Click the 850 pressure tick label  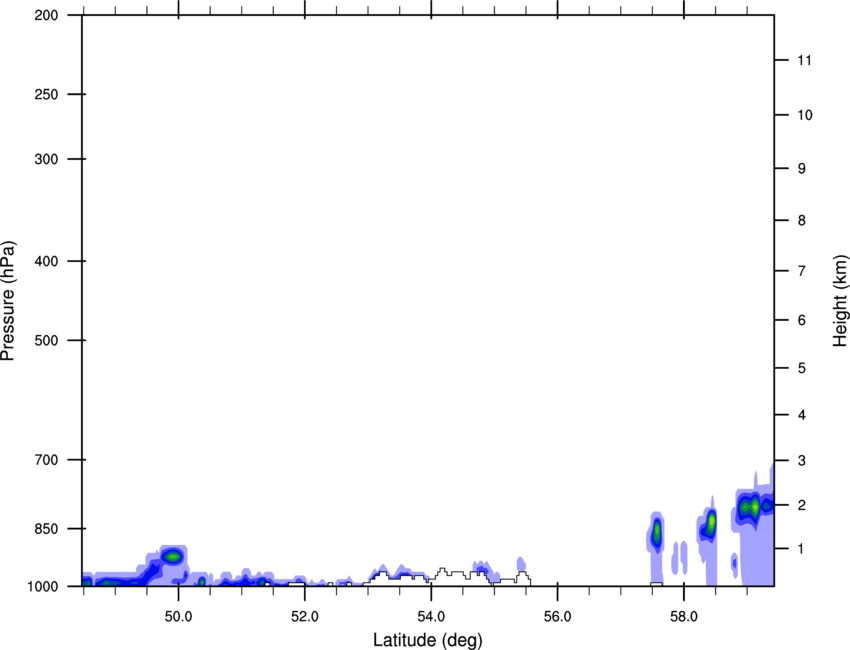[46, 528]
